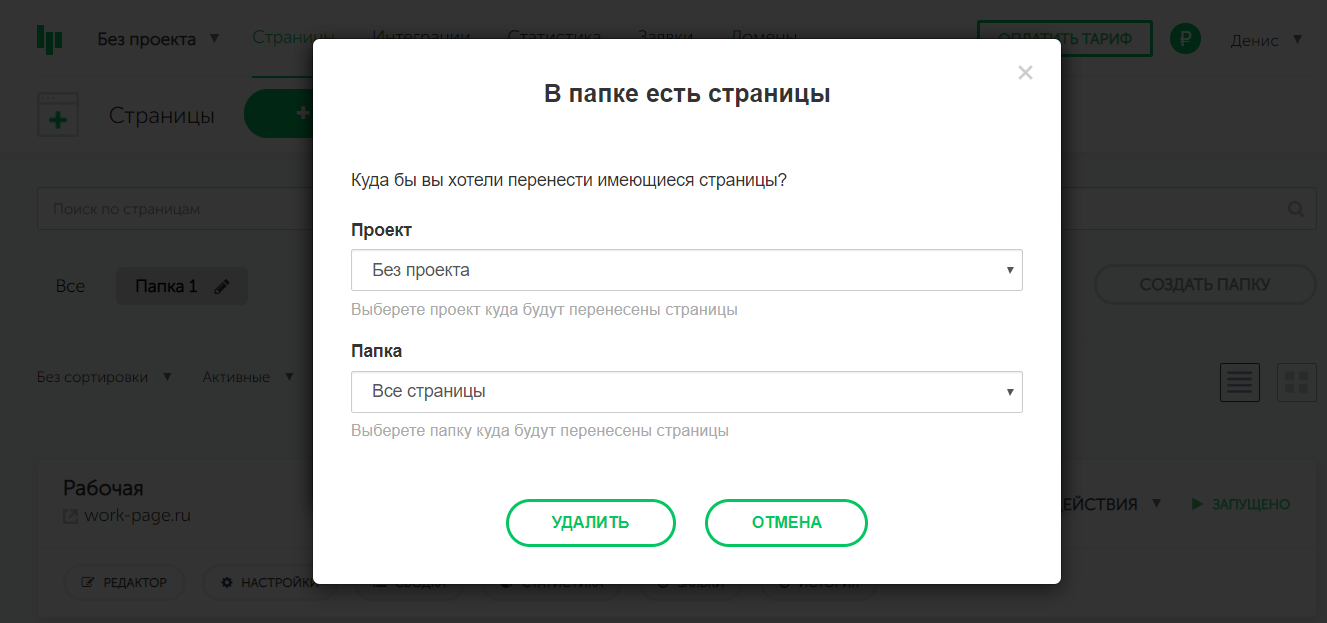Open the Без сортировки sort dropdown
1327x623 pixels.
[x=105, y=377]
